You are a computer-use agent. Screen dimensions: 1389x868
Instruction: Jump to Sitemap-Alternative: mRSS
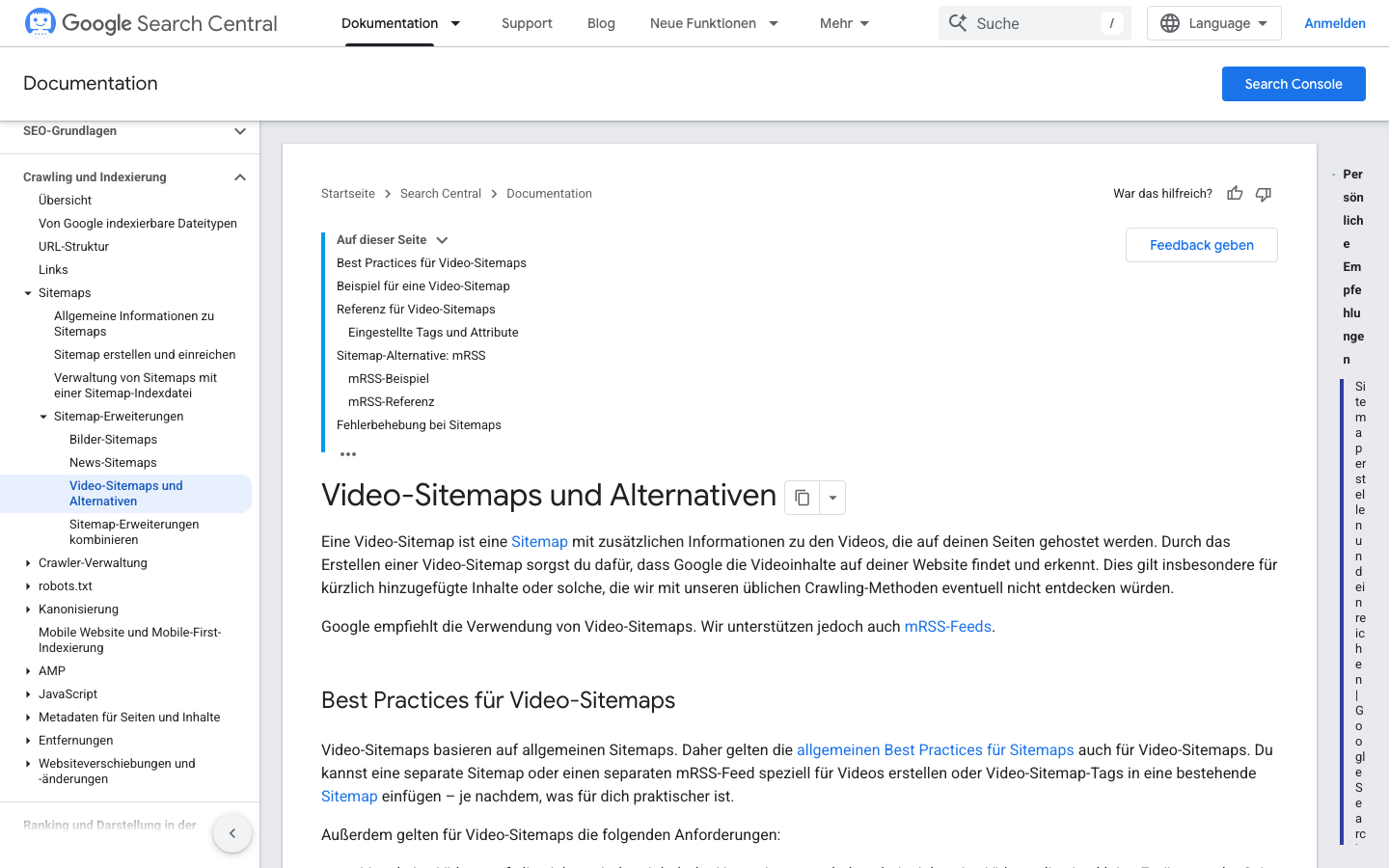(411, 356)
